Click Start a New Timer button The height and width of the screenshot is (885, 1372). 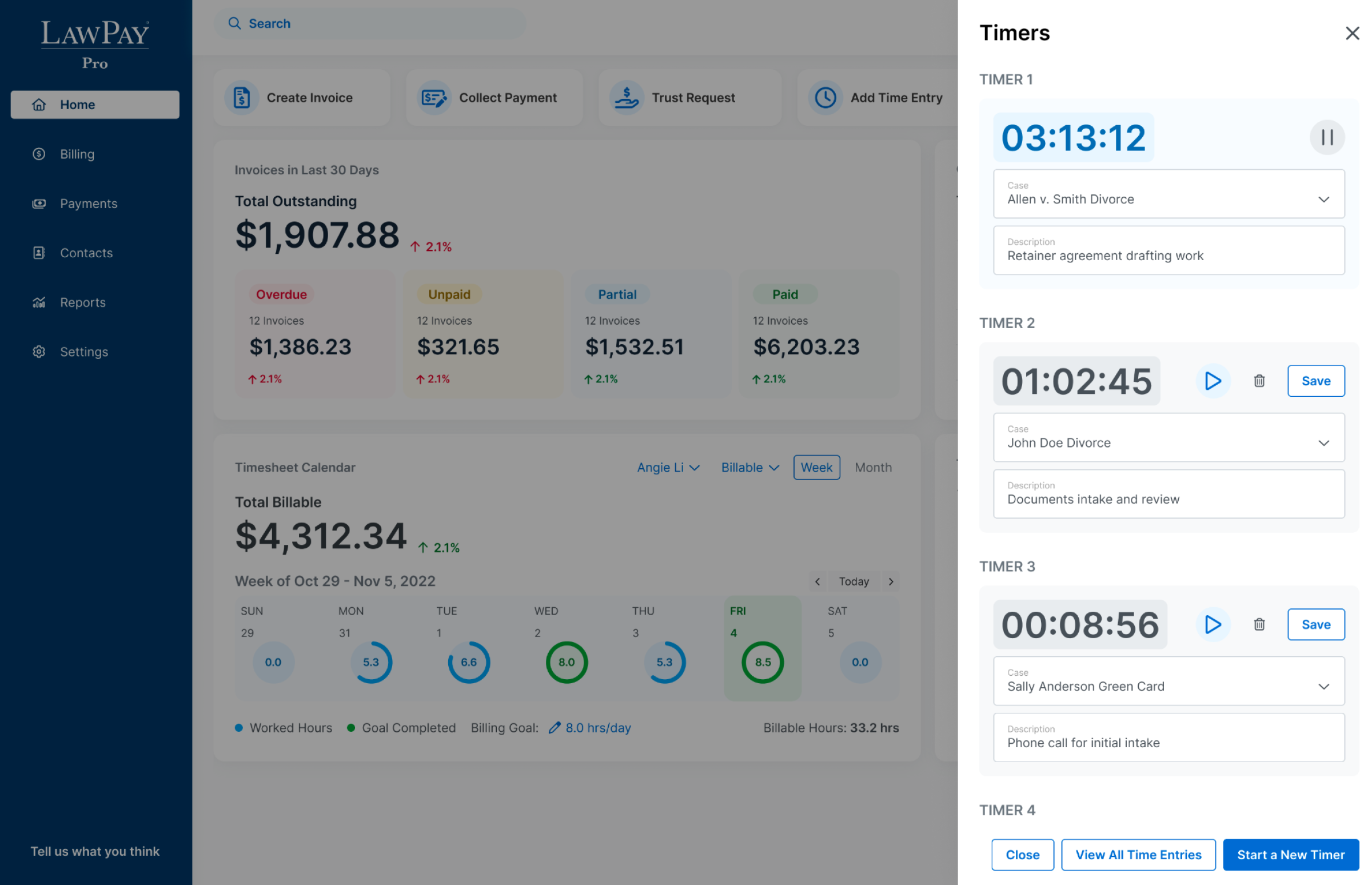1290,855
